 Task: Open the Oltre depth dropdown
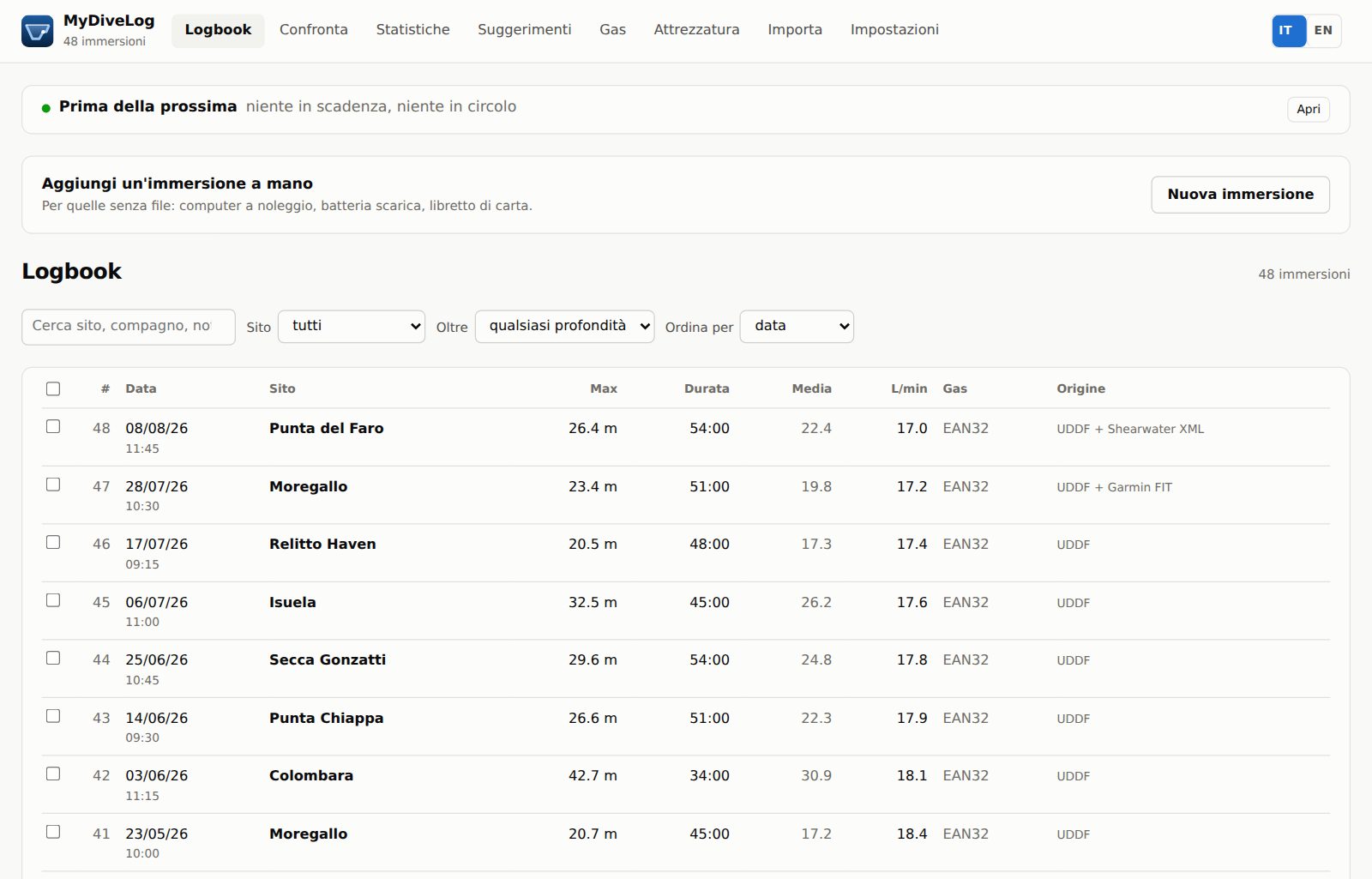(x=564, y=327)
